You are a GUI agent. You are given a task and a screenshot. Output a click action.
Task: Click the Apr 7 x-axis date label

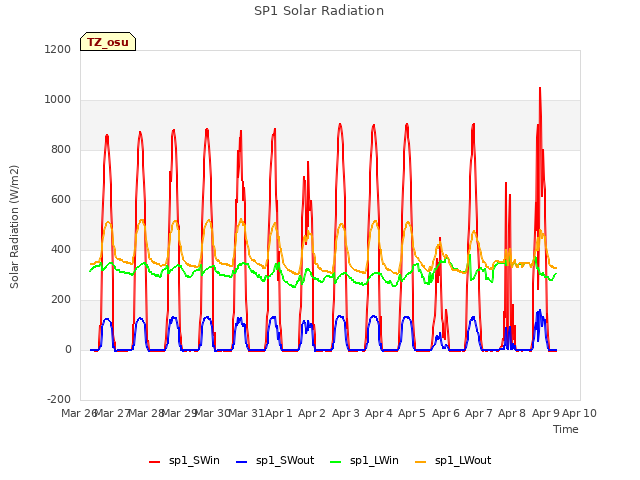pos(478,413)
